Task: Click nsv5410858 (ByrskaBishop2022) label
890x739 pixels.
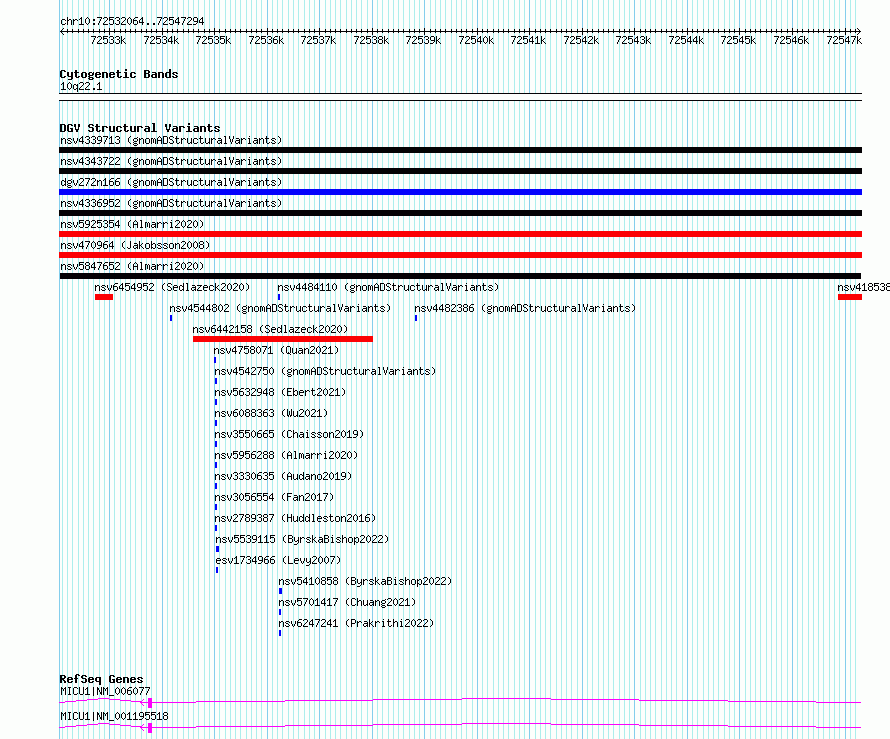Action: point(365,581)
